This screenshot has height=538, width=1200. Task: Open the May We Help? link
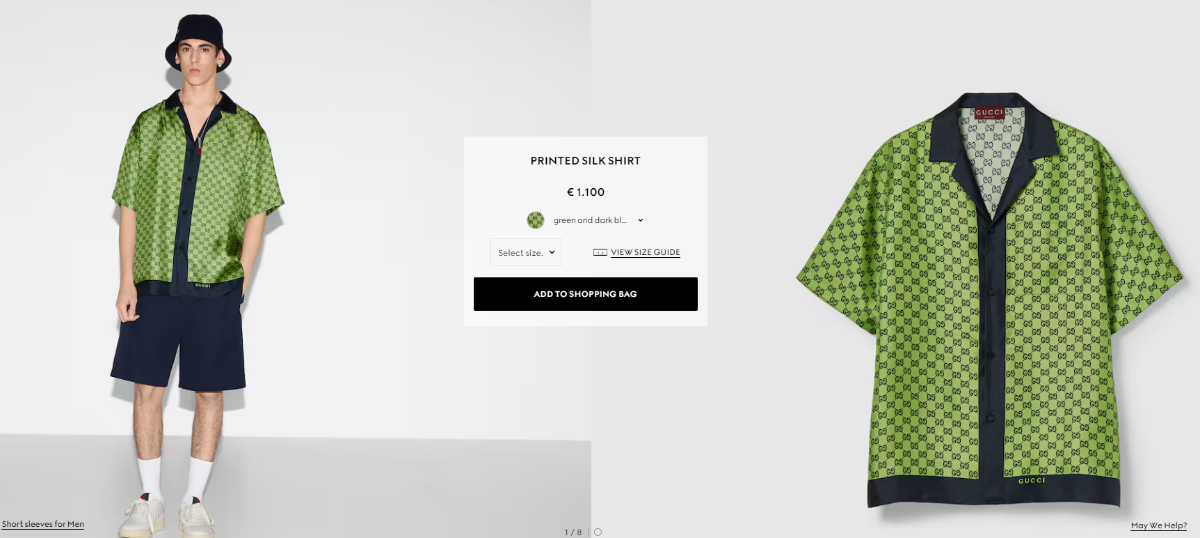pyautogui.click(x=1159, y=525)
